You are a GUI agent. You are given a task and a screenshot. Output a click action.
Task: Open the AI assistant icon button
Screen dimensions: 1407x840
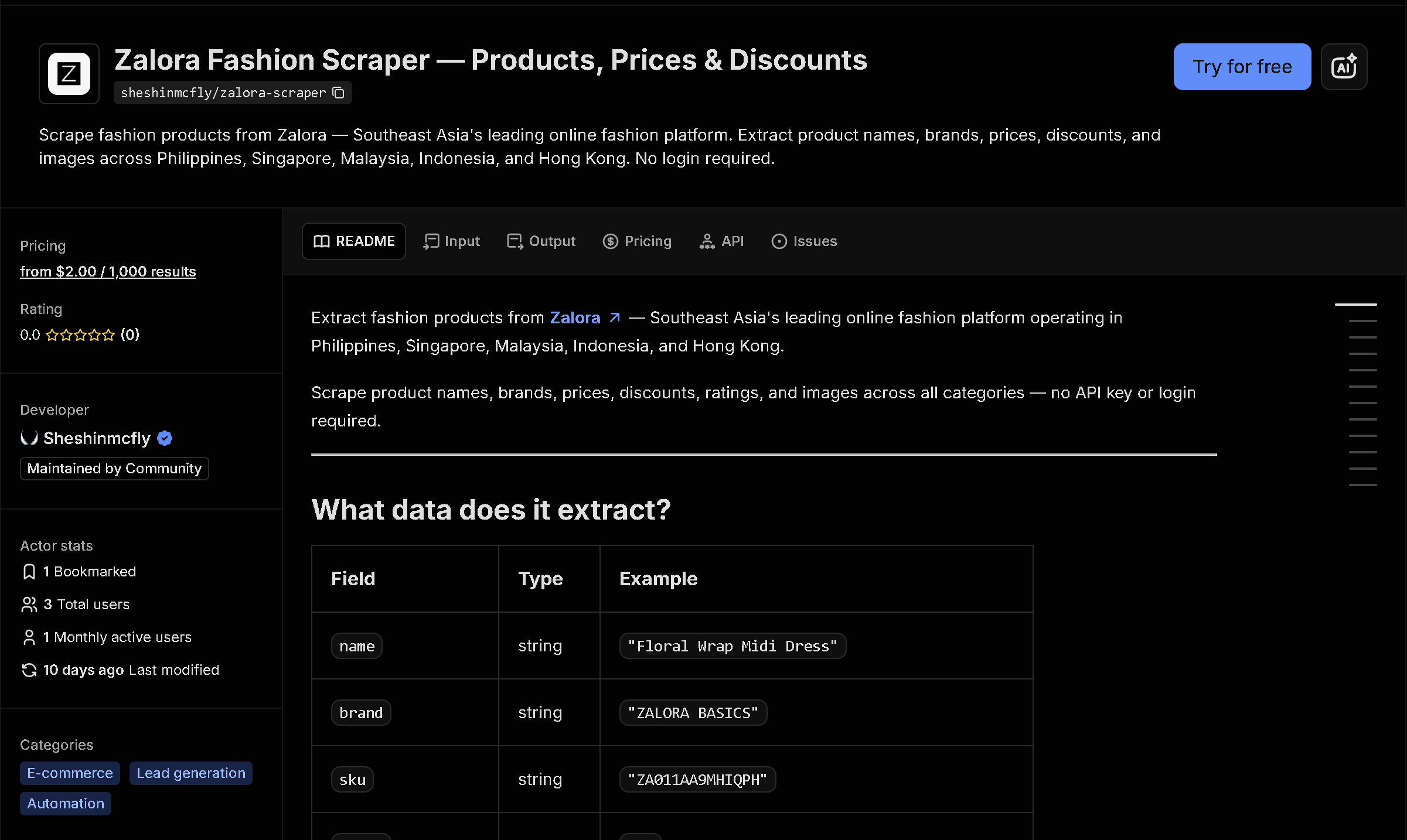(1344, 67)
